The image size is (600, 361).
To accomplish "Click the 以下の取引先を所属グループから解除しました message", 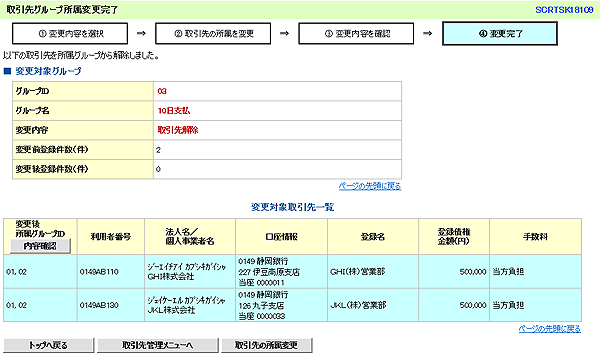I will click(x=81, y=56).
